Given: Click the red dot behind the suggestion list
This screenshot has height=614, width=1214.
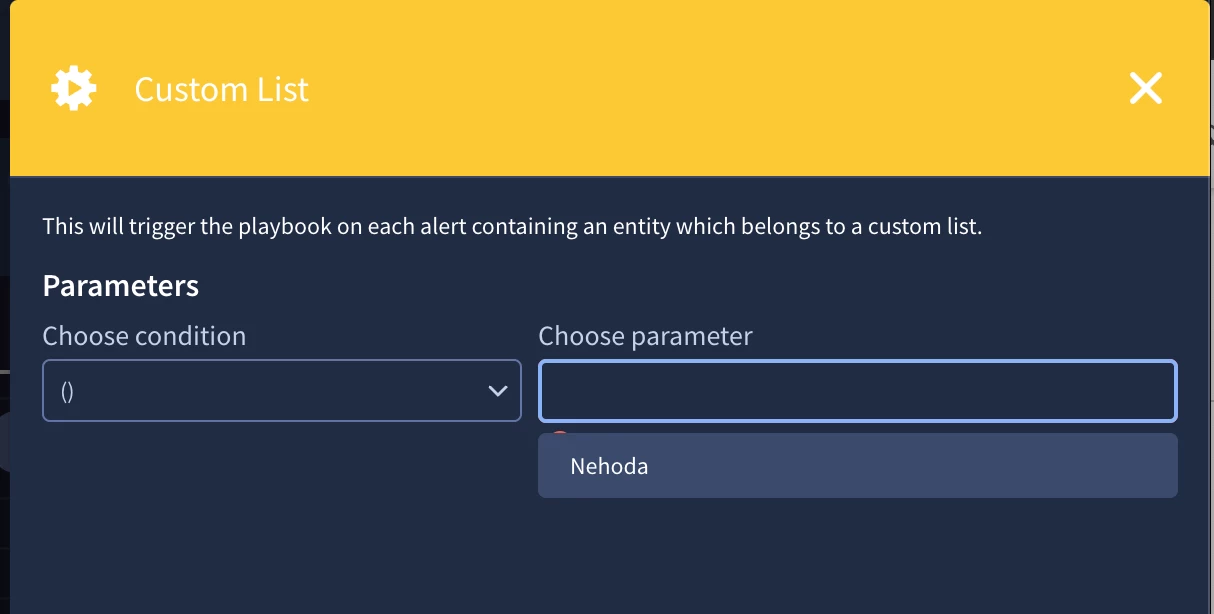Looking at the screenshot, I should tap(560, 433).
